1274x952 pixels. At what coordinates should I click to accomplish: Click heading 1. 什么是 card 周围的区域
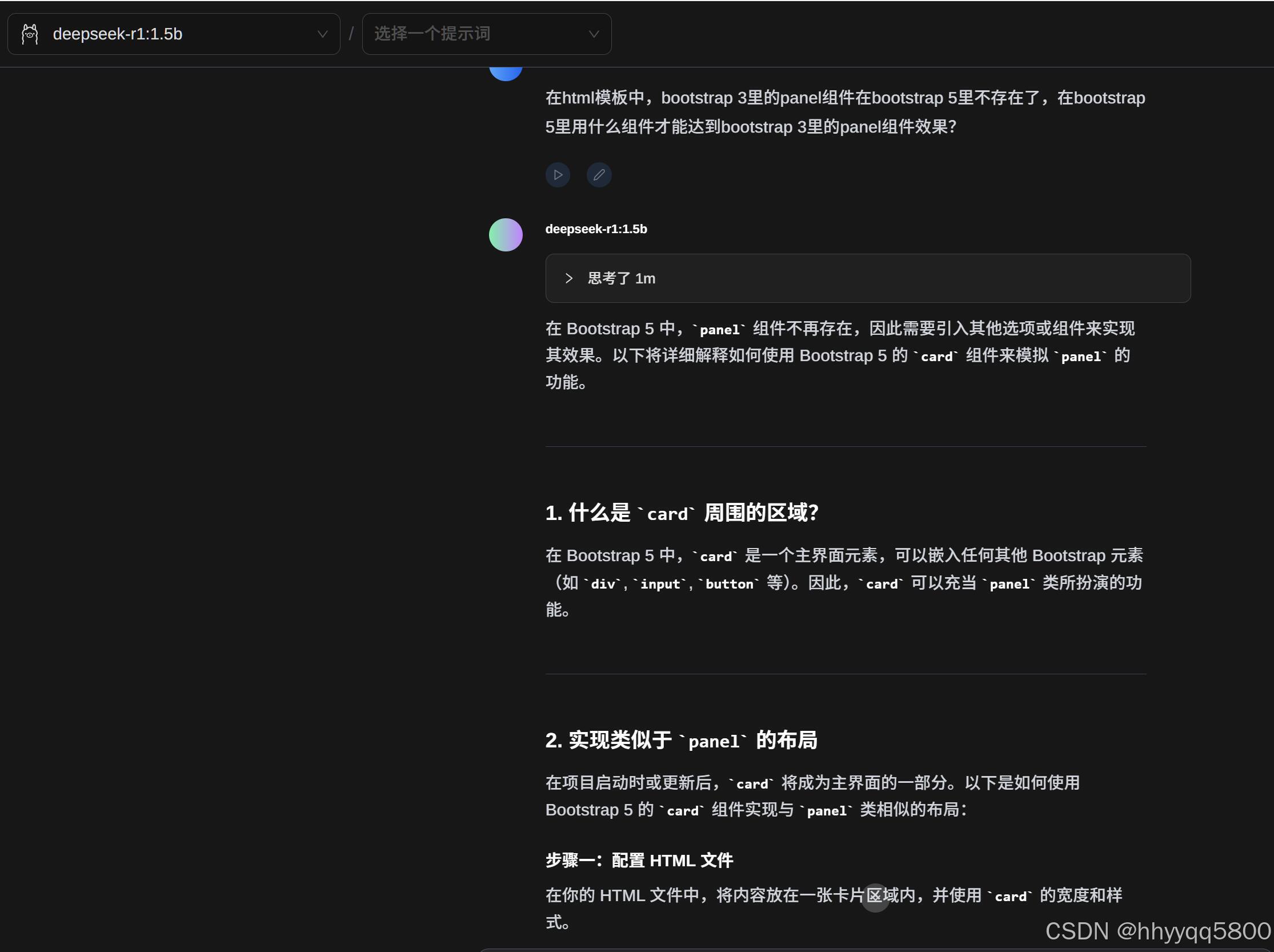pyautogui.click(x=682, y=513)
